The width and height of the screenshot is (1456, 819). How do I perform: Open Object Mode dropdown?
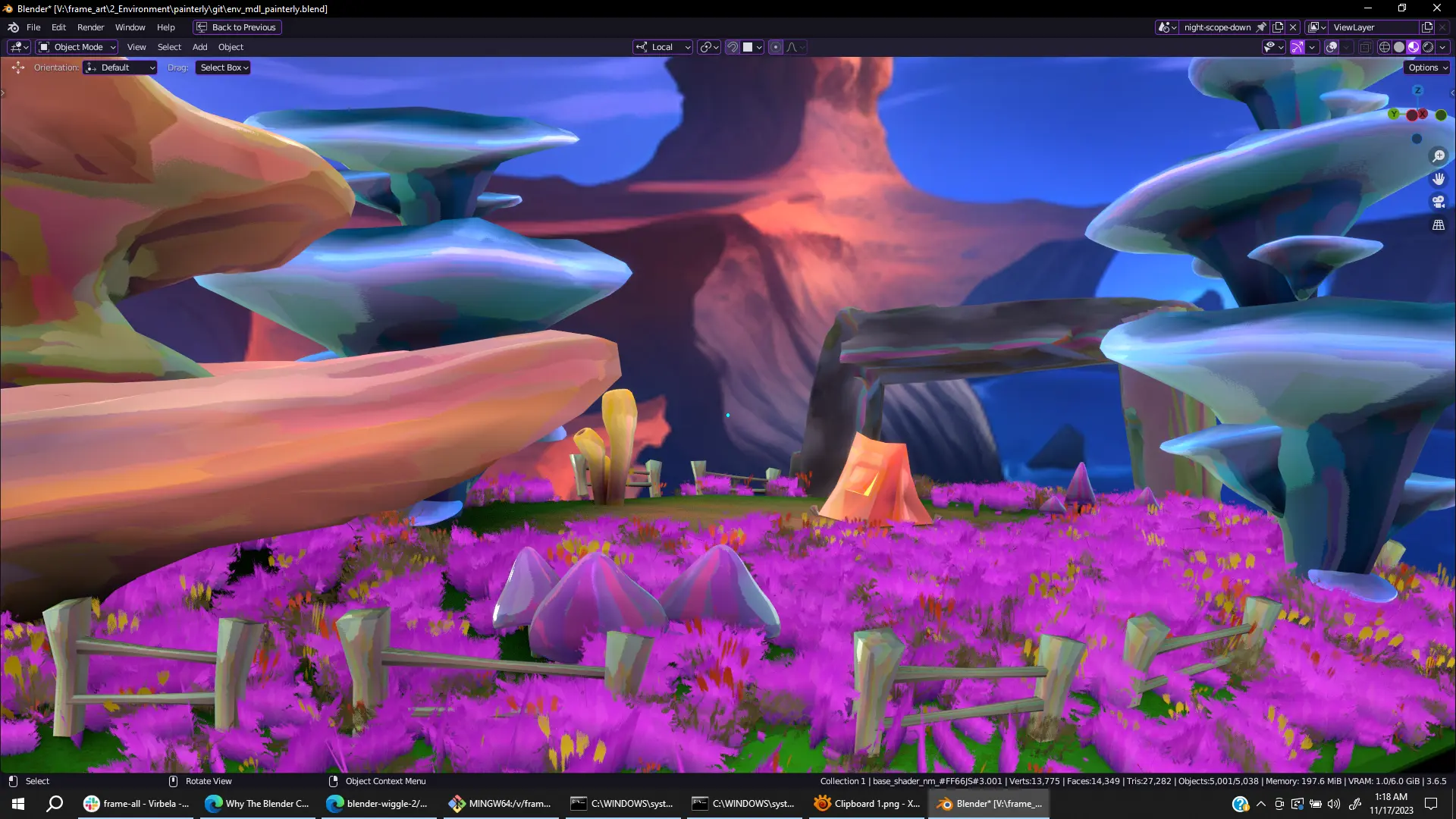pyautogui.click(x=77, y=47)
